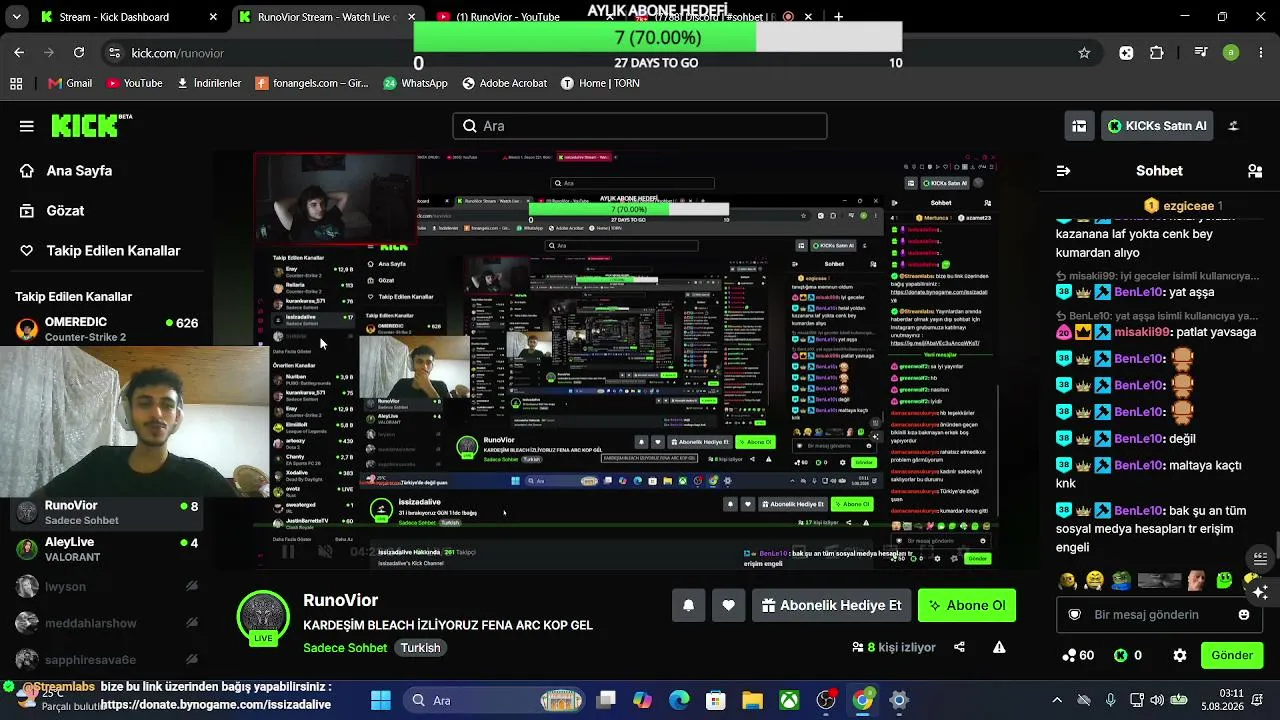Collapse the chat panel with the arrow icon
The height and width of the screenshot is (720, 1280).
(1063, 171)
